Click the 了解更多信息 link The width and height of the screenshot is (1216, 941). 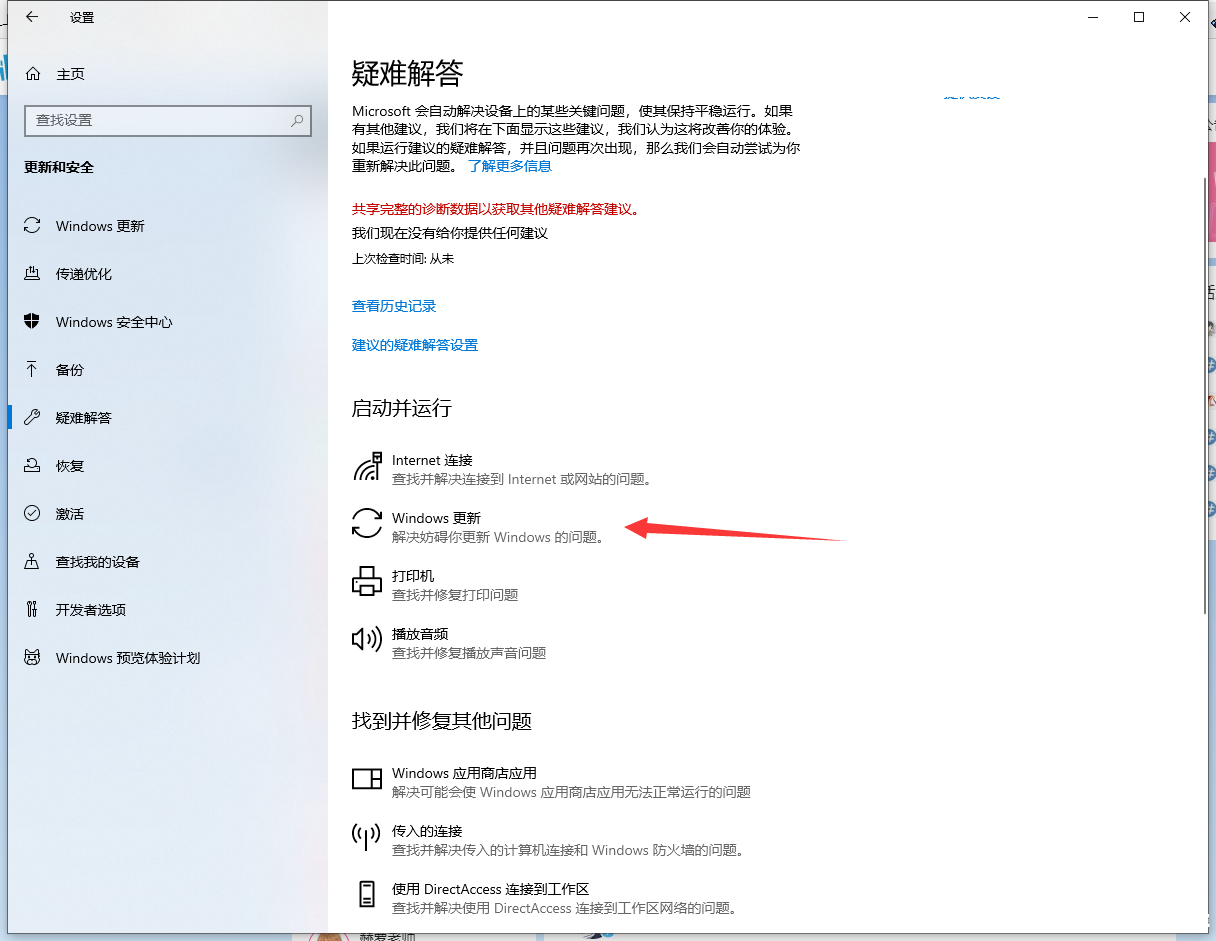(x=510, y=166)
